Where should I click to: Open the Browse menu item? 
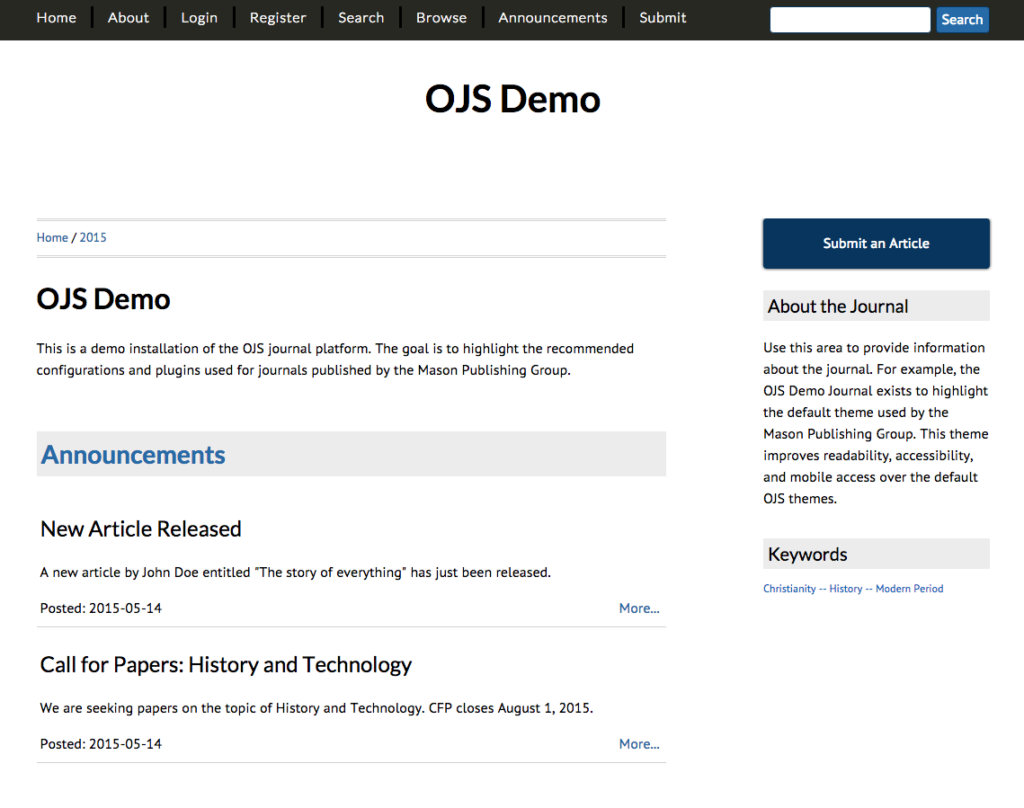pos(441,17)
